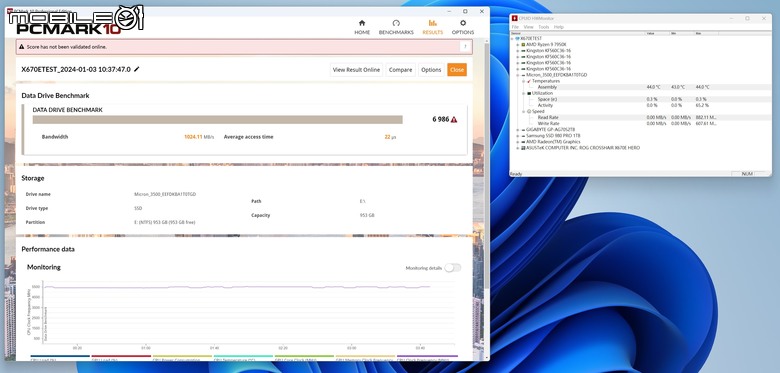Expand the AMD Radeon Graphics node
Image resolution: width=780 pixels, height=373 pixels.
[x=518, y=142]
